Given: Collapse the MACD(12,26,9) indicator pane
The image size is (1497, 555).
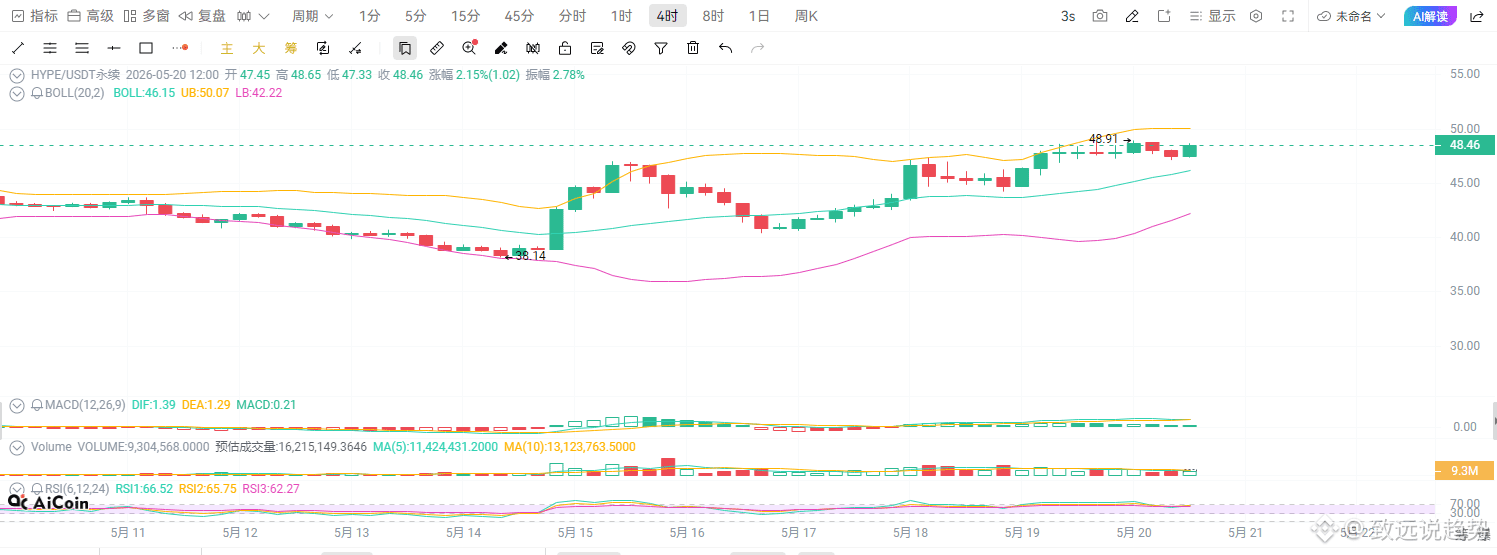Looking at the screenshot, I should click(17, 405).
